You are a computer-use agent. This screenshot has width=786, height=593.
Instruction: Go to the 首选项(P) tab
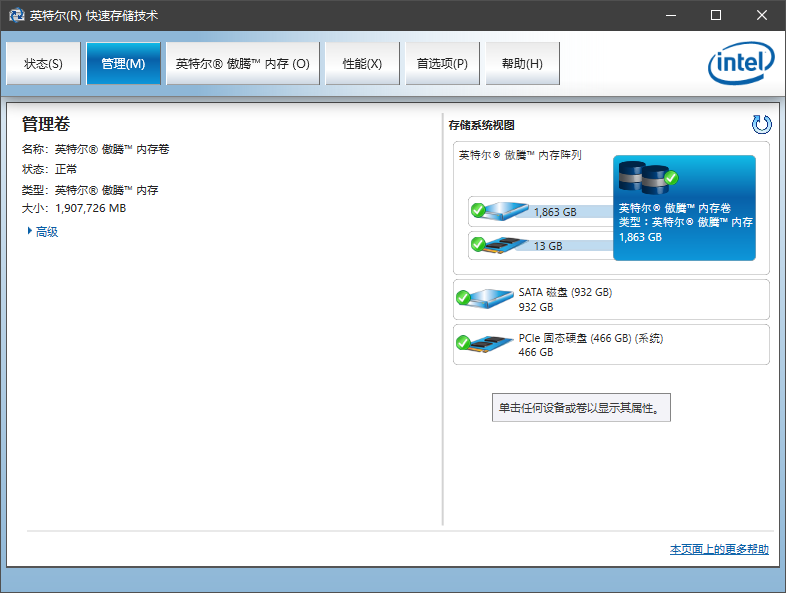(x=442, y=64)
